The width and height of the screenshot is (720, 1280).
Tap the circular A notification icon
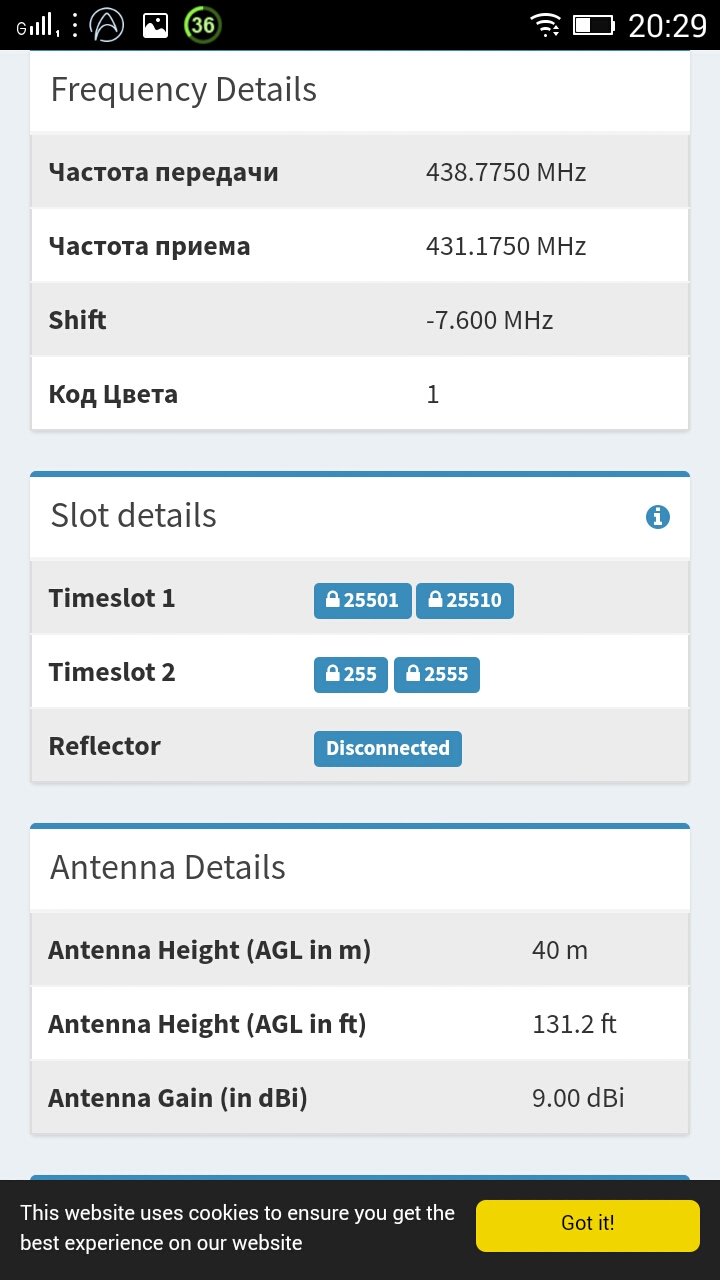[x=107, y=25]
